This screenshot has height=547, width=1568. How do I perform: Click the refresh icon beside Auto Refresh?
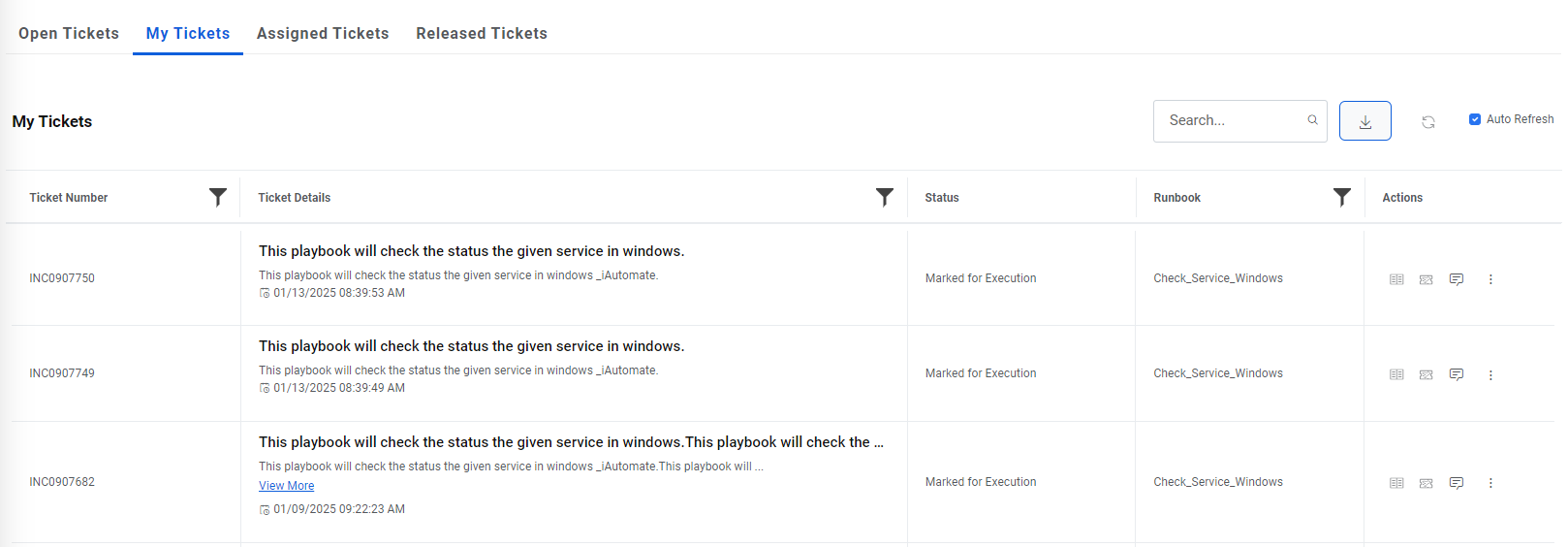pos(1427,122)
